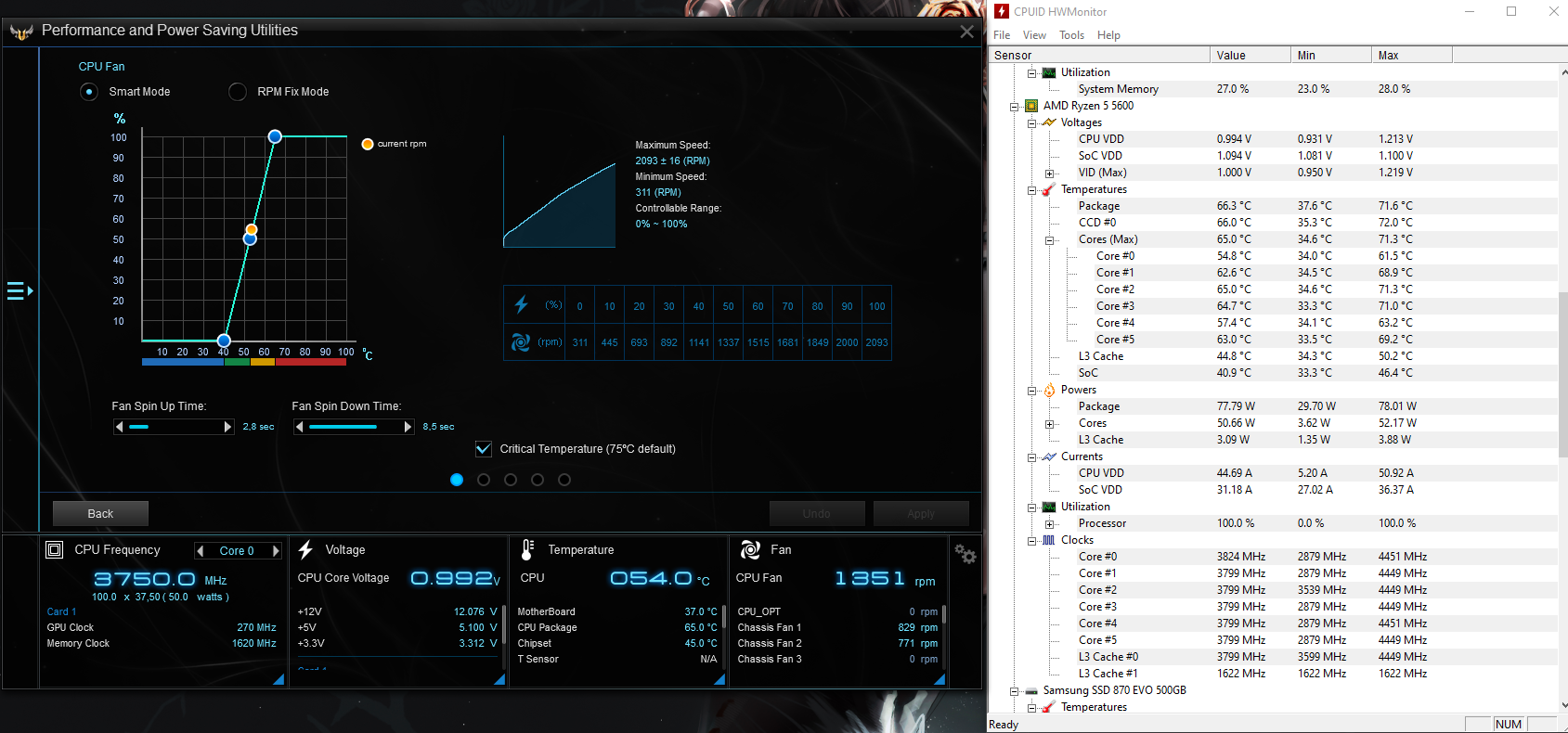Collapse the Cores (Max) temperature node
The width and height of the screenshot is (1568, 733).
(x=1050, y=240)
